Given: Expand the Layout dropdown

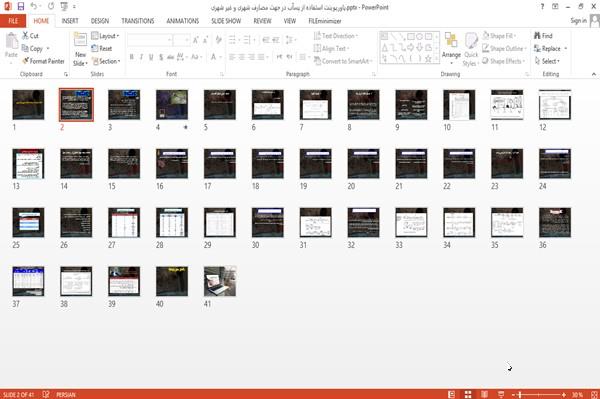Looking at the screenshot, I should pos(105,36).
